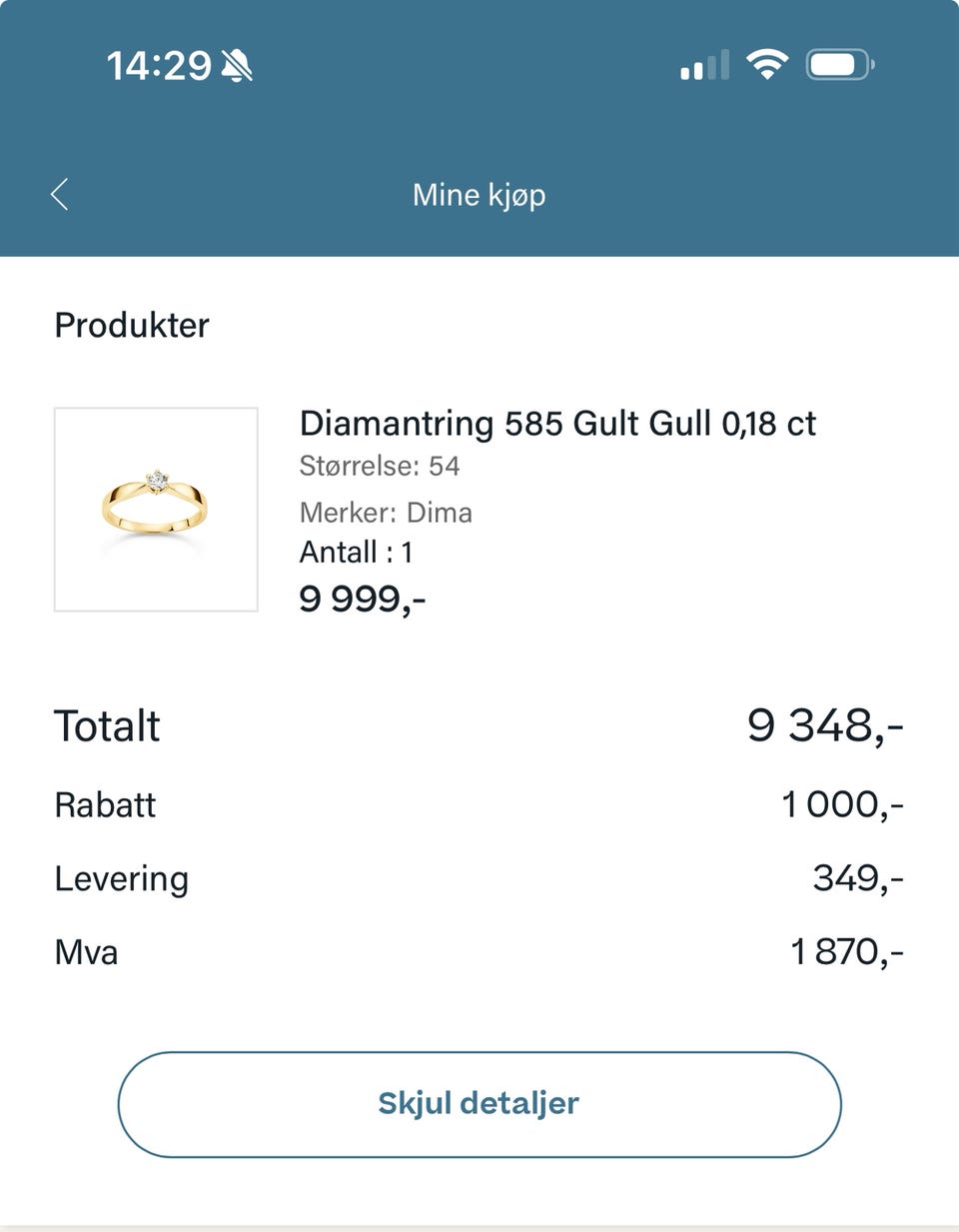Collapse details with Skjul detaljer button
This screenshot has width=959, height=1232.
pyautogui.click(x=479, y=1103)
